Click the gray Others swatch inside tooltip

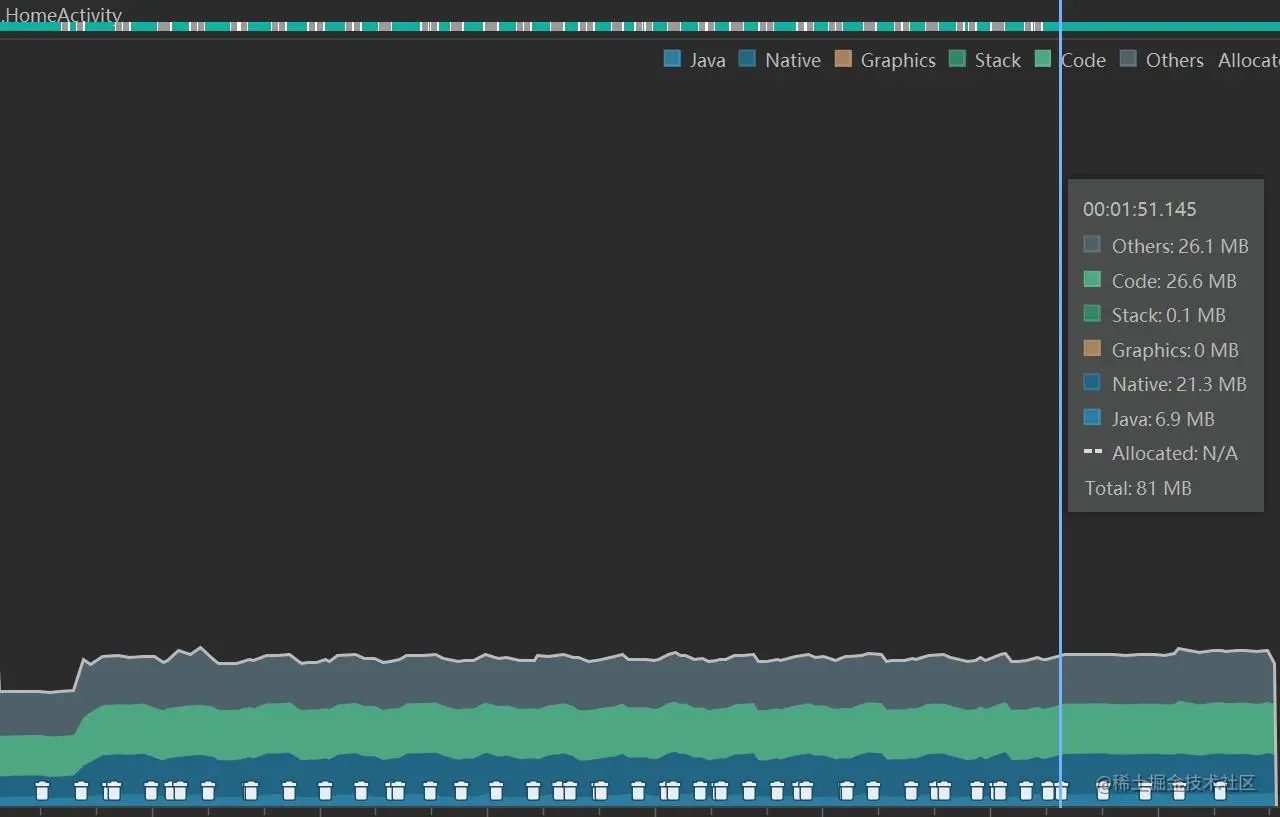coord(1092,244)
